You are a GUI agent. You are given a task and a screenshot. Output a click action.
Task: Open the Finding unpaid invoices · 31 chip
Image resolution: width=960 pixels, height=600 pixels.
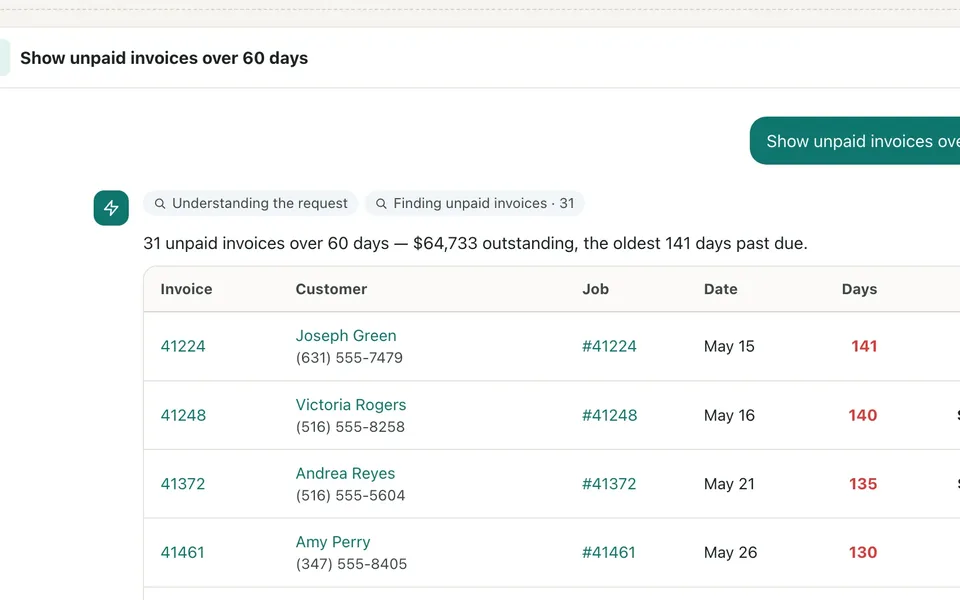474,203
